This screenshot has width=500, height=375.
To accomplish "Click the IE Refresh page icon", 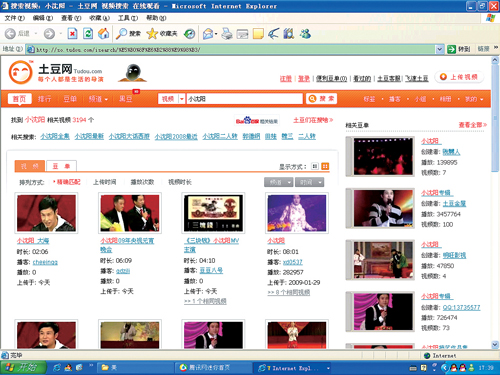I will point(88,33).
